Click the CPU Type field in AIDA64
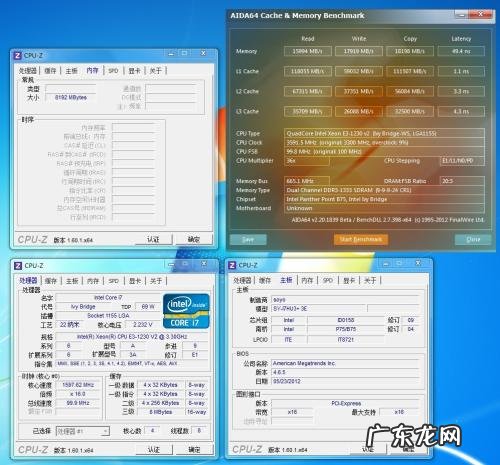500x465 pixels. (384, 133)
